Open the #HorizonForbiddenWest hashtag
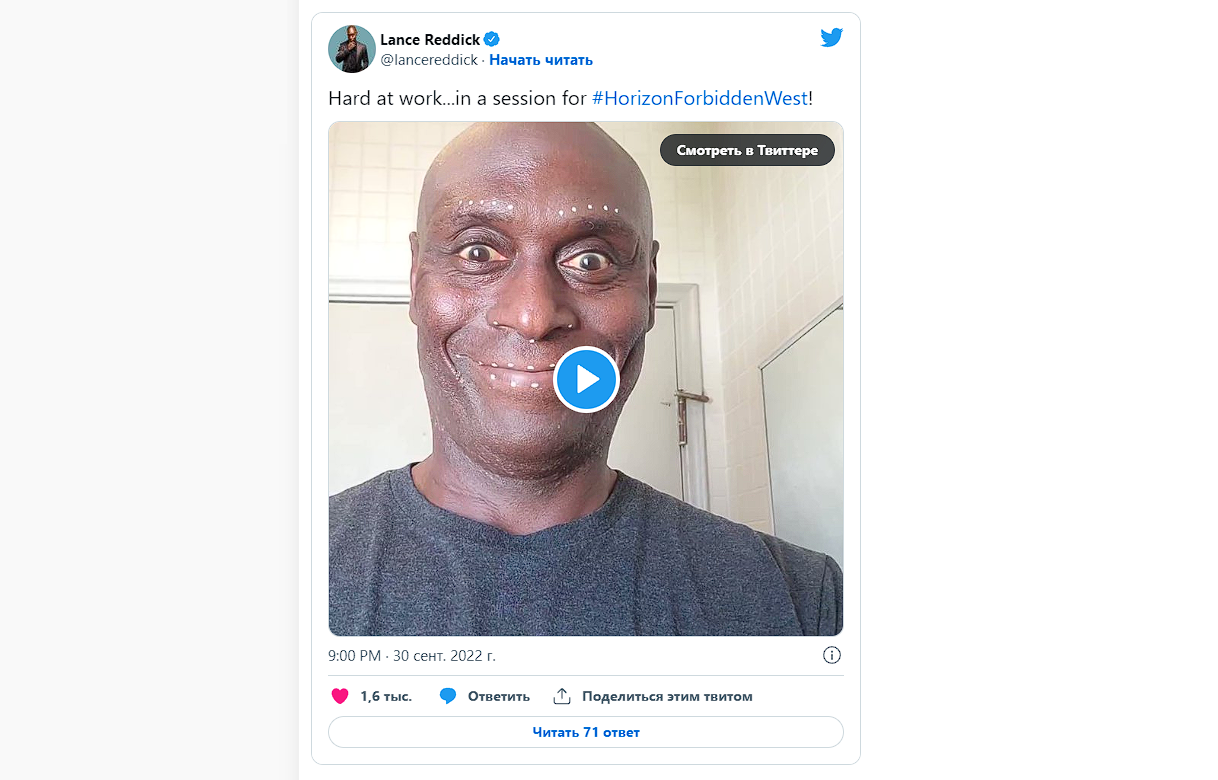 [699, 98]
